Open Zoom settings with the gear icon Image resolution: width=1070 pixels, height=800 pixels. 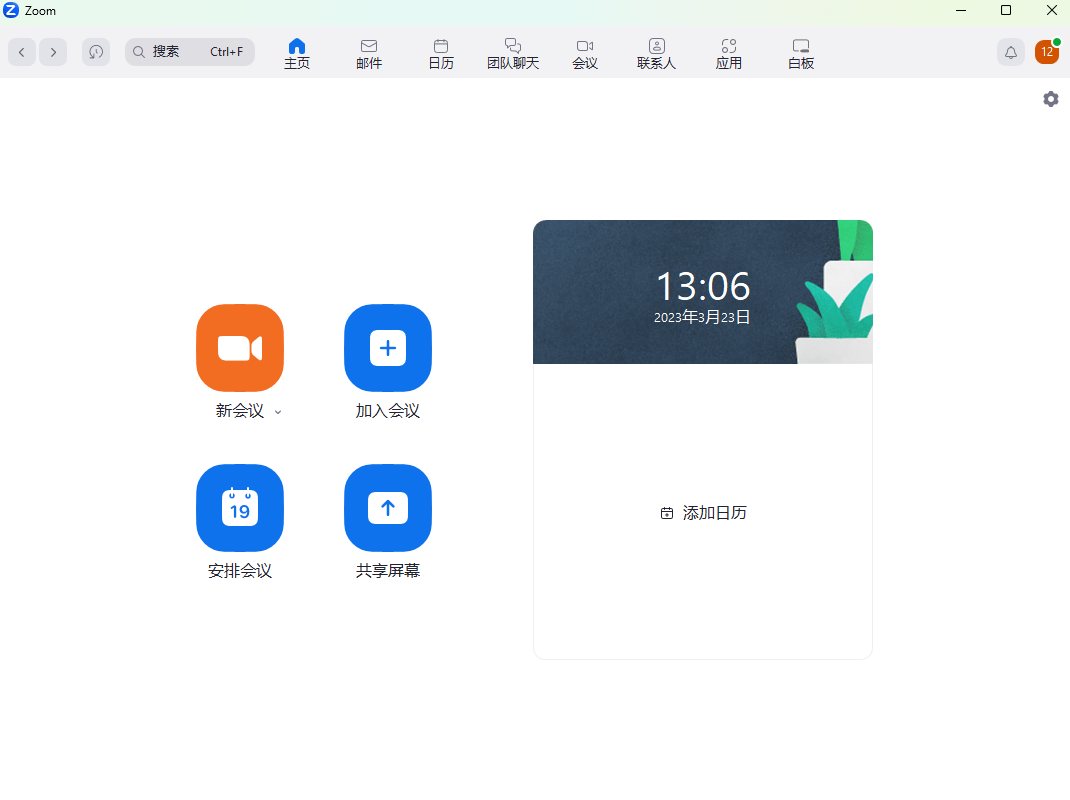pyautogui.click(x=1050, y=99)
